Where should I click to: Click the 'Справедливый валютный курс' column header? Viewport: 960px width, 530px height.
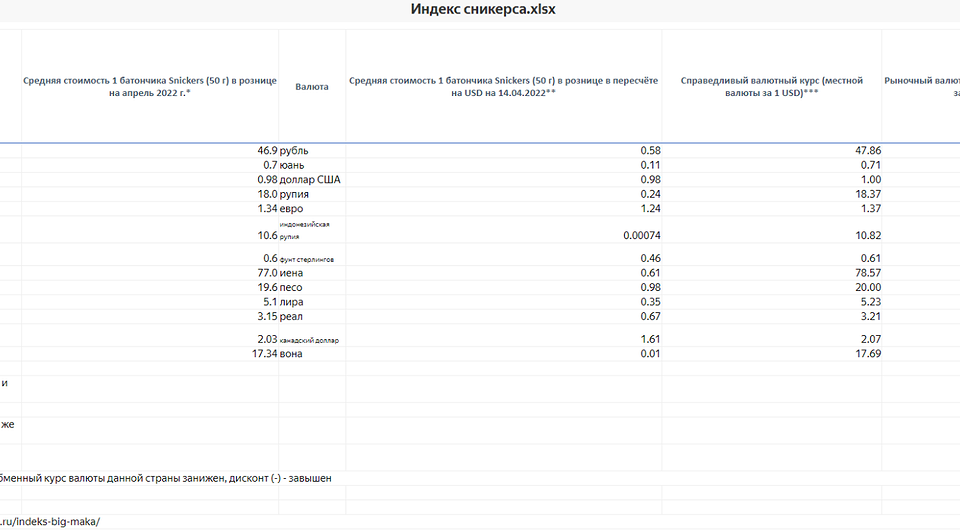click(770, 87)
